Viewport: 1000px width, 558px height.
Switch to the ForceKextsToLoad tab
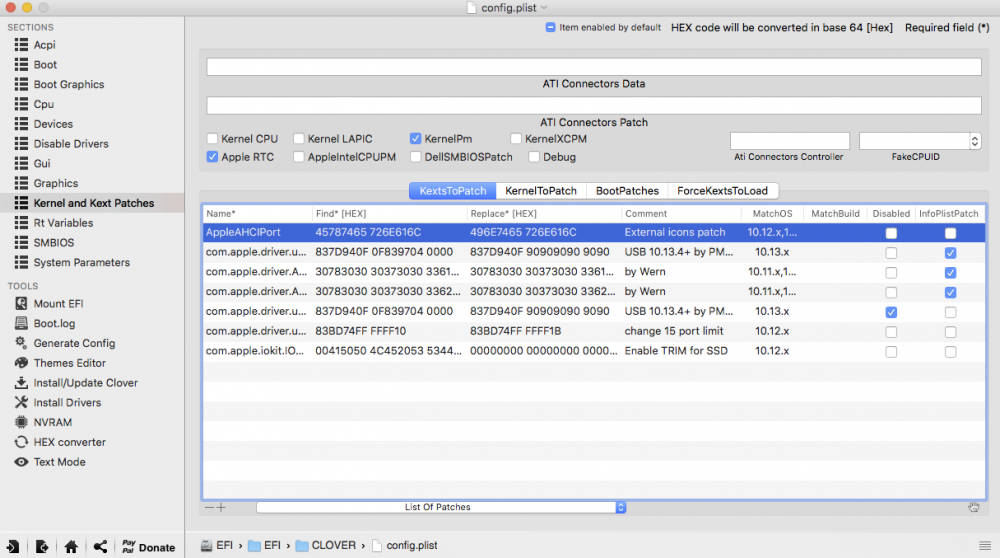click(723, 191)
